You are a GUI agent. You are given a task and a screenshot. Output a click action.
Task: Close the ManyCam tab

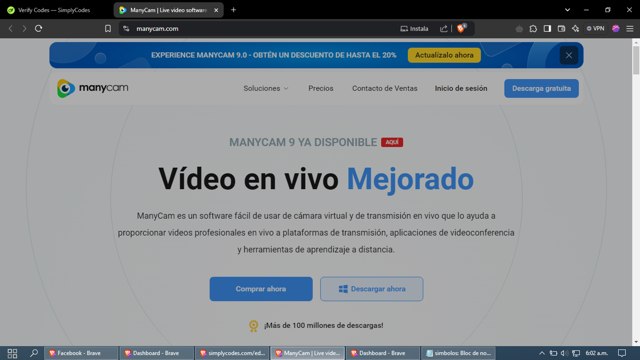[x=216, y=10]
